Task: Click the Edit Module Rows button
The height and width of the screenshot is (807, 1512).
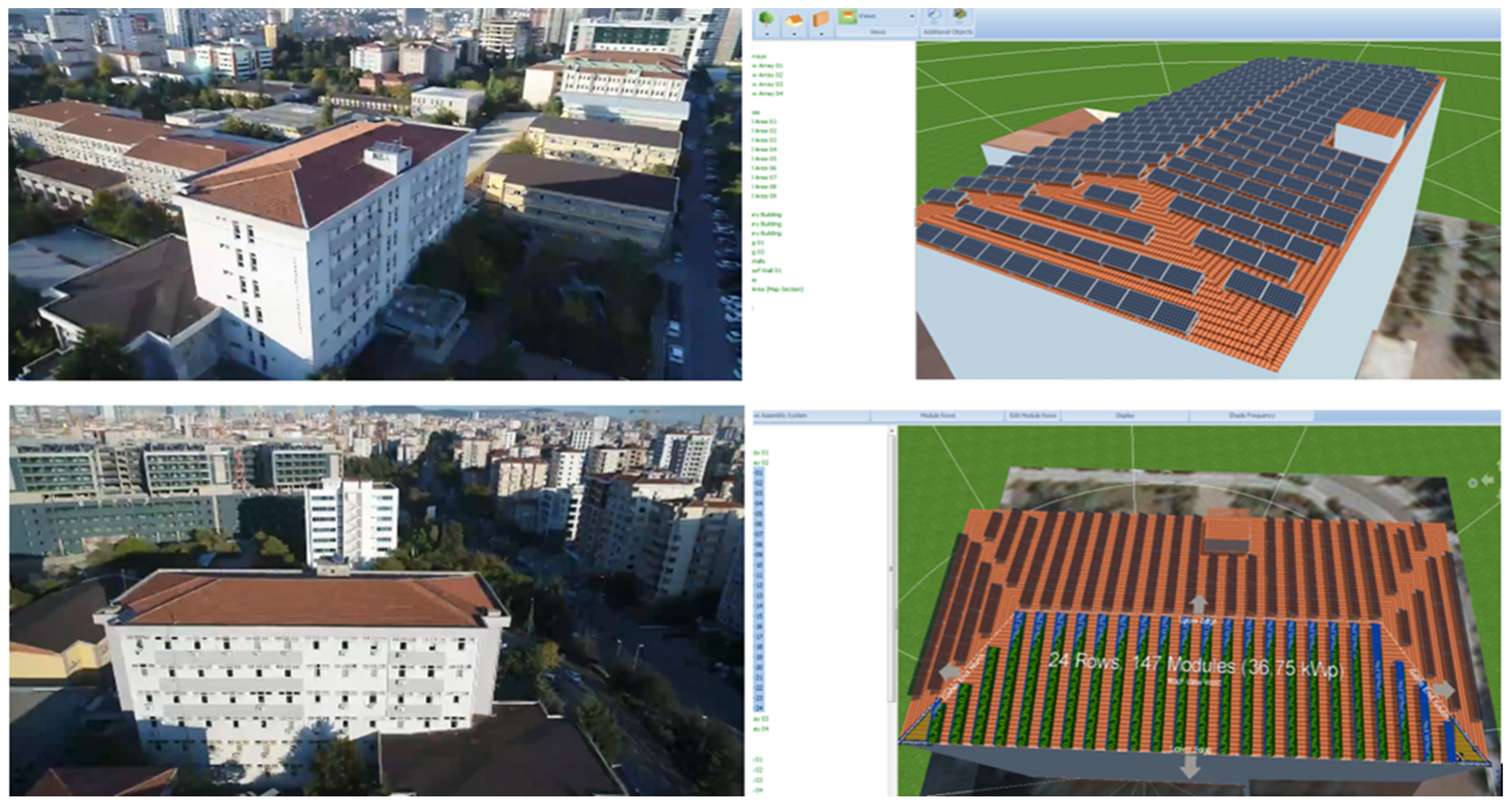Action: point(1033,416)
